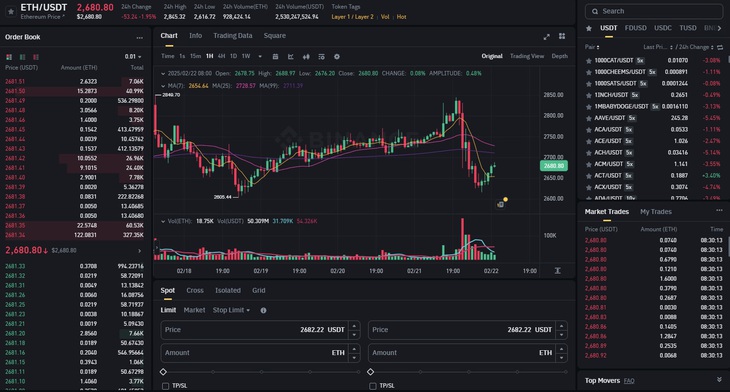Click the search magnifier icon
Image resolution: width=730 pixels, height=392 pixels.
point(595,11)
